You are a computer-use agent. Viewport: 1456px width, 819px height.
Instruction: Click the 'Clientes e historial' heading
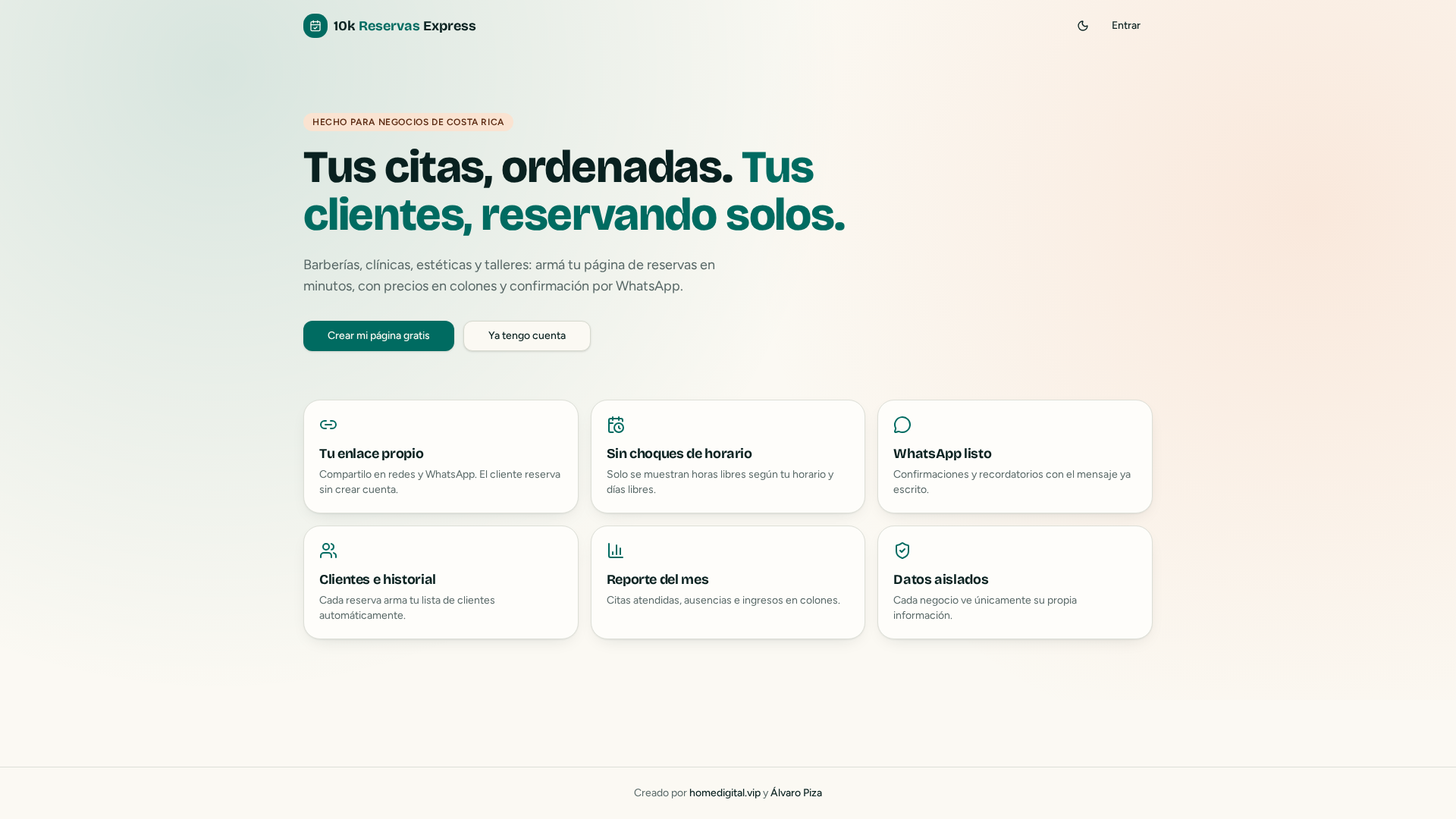(x=378, y=579)
